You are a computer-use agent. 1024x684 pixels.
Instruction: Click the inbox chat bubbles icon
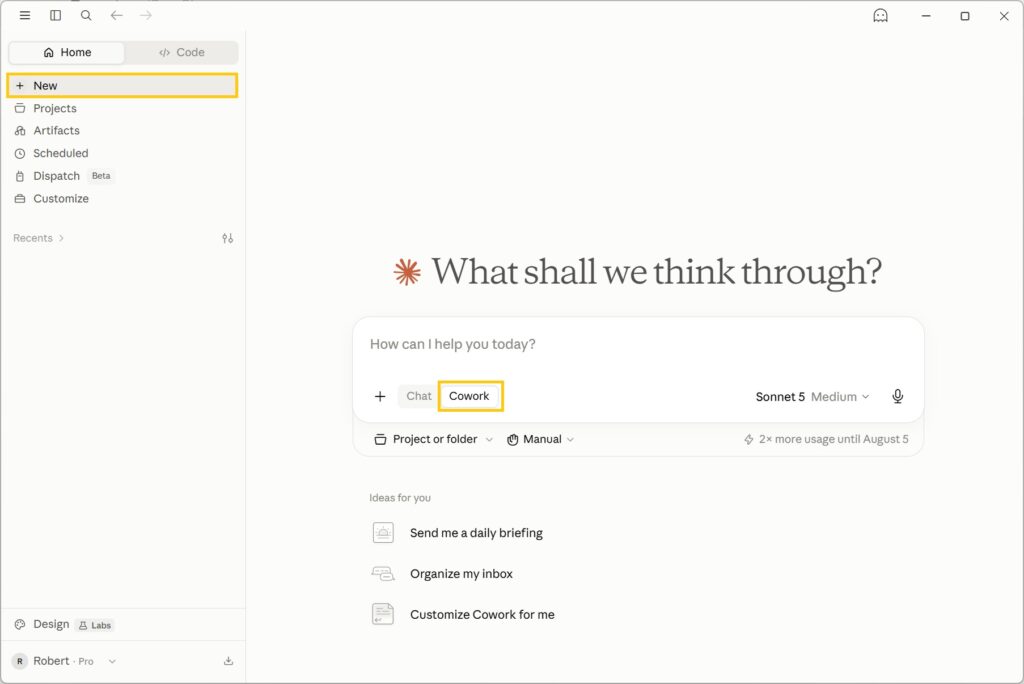[x=383, y=574]
